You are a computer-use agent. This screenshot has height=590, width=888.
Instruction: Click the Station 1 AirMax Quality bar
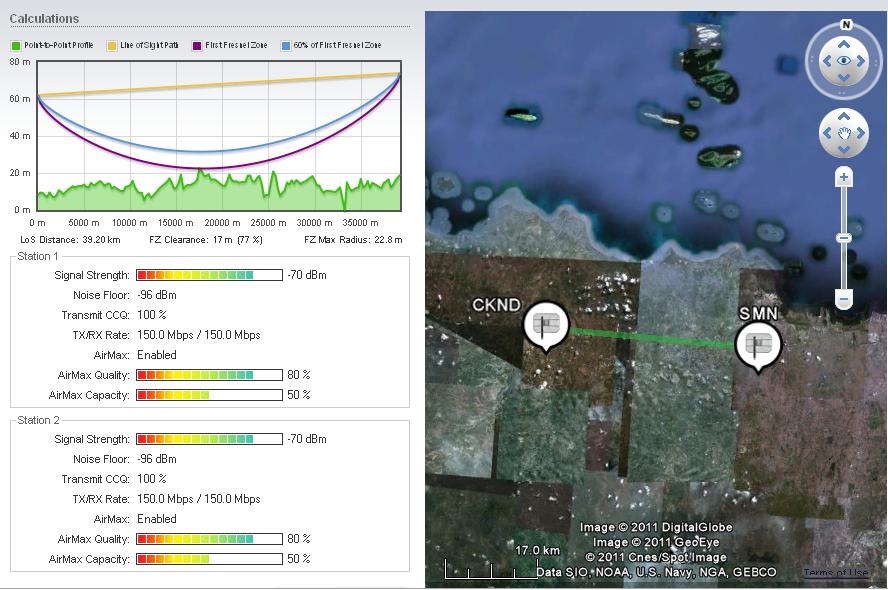tap(209, 375)
